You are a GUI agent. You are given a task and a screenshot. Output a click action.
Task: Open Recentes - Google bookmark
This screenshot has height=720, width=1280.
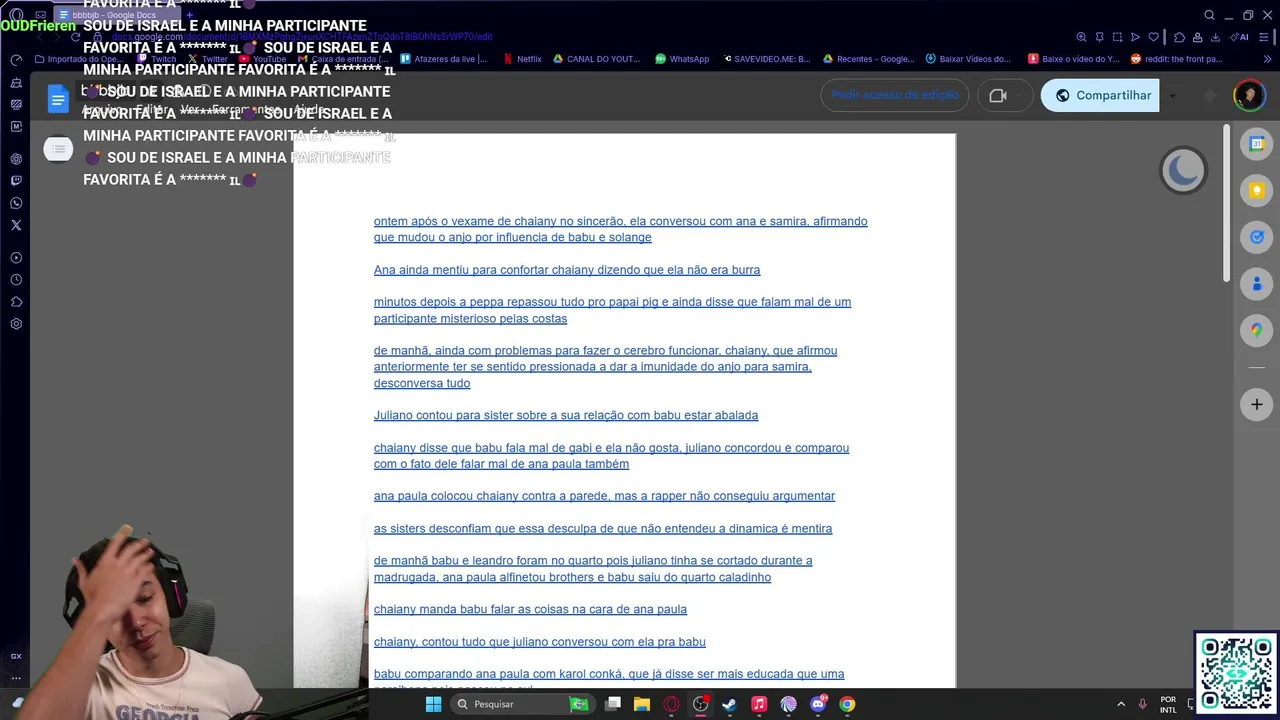[x=868, y=59]
